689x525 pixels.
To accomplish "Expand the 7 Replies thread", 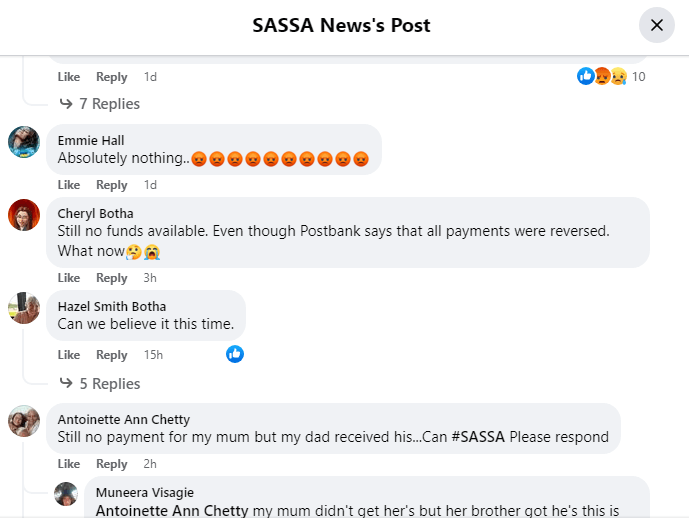I will 100,104.
